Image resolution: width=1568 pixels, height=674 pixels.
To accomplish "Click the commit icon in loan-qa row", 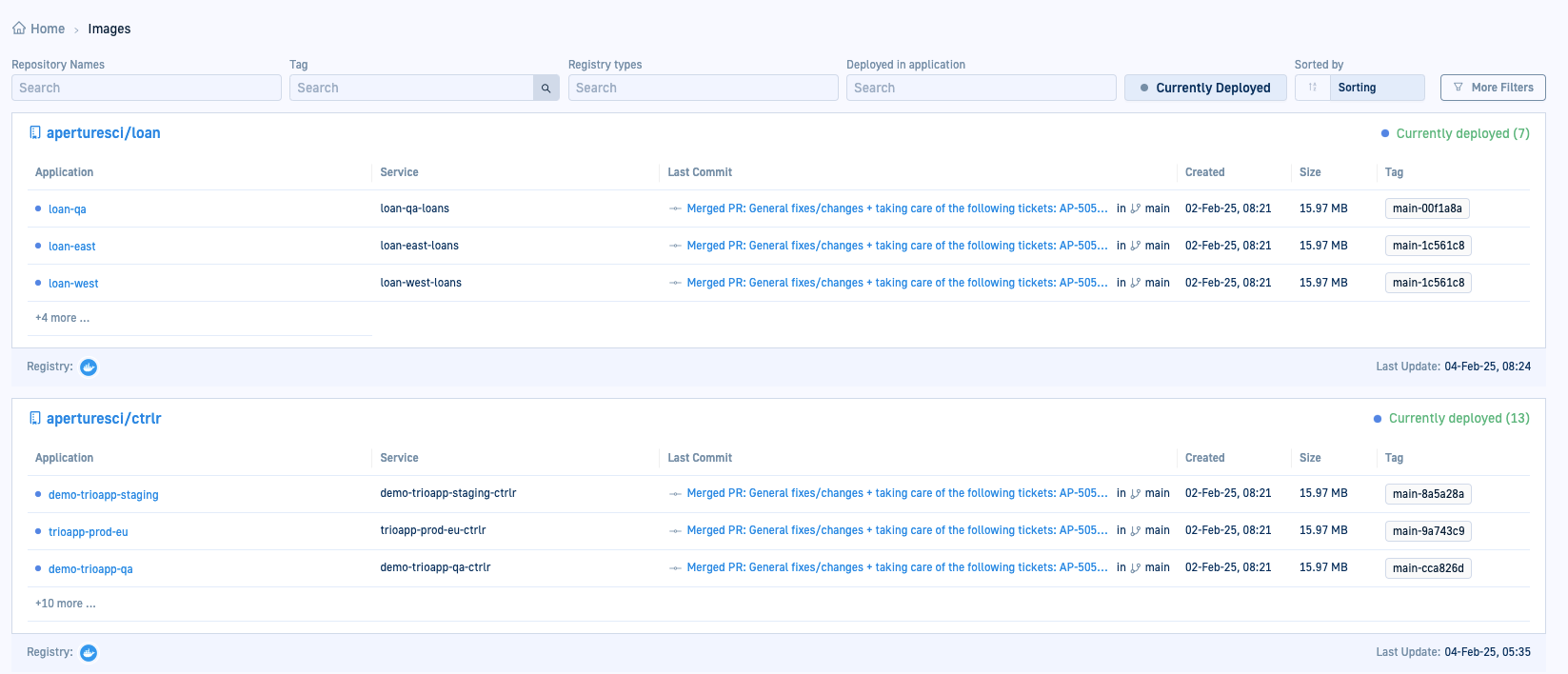I will point(675,208).
